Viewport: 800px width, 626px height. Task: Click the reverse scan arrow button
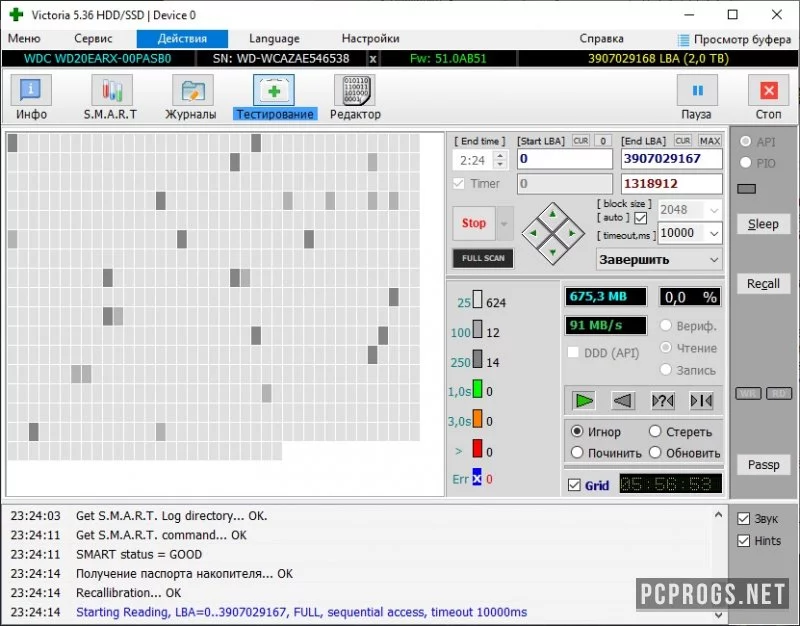click(623, 400)
